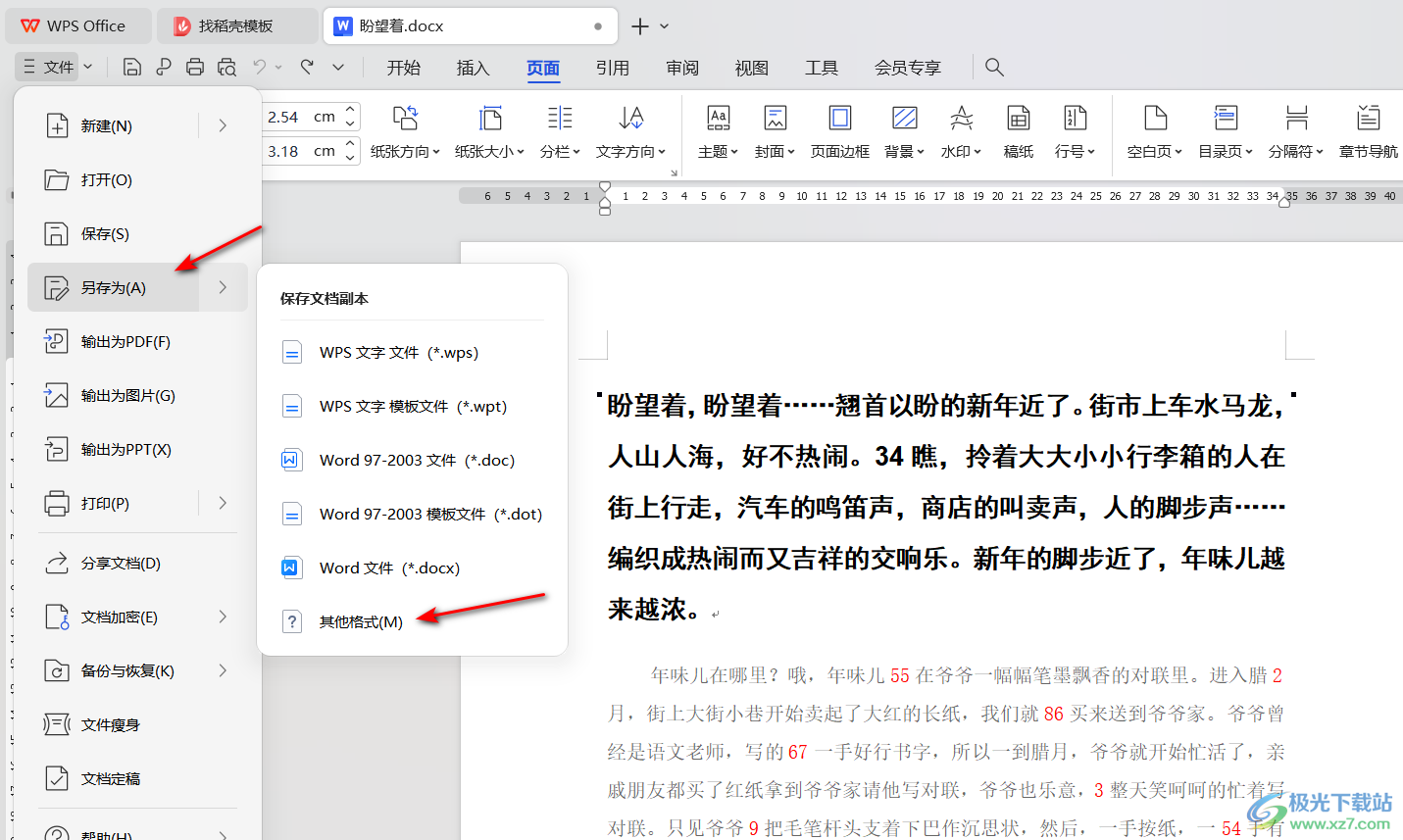The image size is (1403, 840).
Task: Expand the 备份与恢复(K) submenu arrow
Action: point(224,670)
